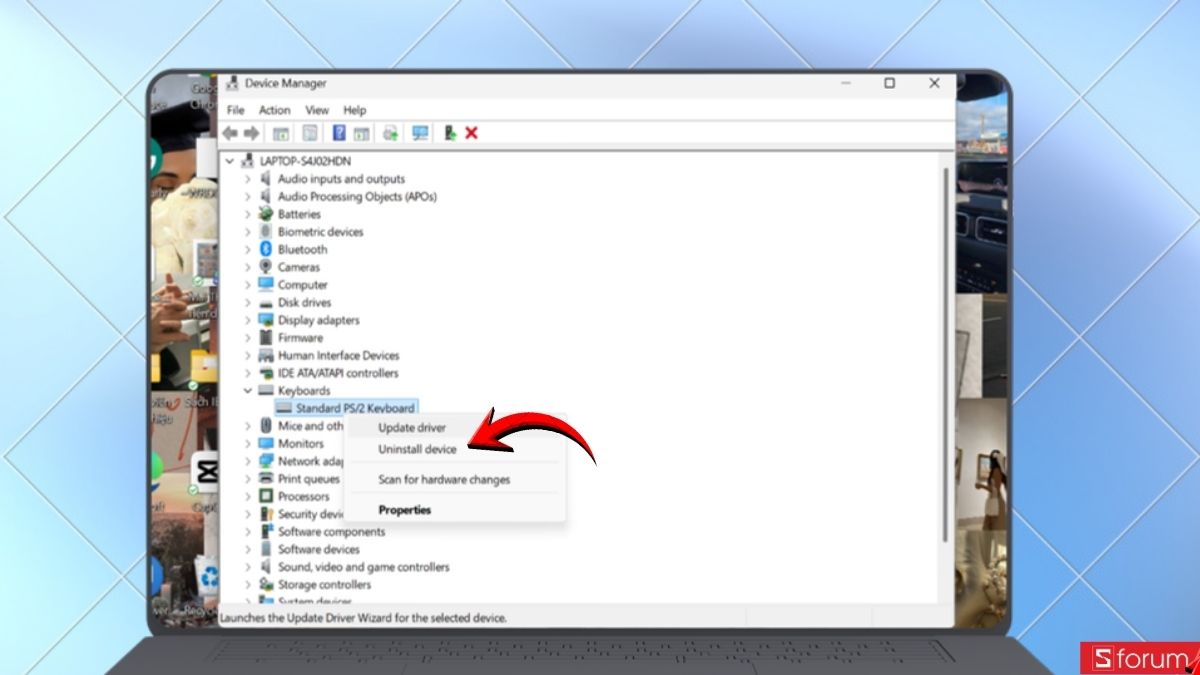Close the Device Manager window

(x=935, y=83)
